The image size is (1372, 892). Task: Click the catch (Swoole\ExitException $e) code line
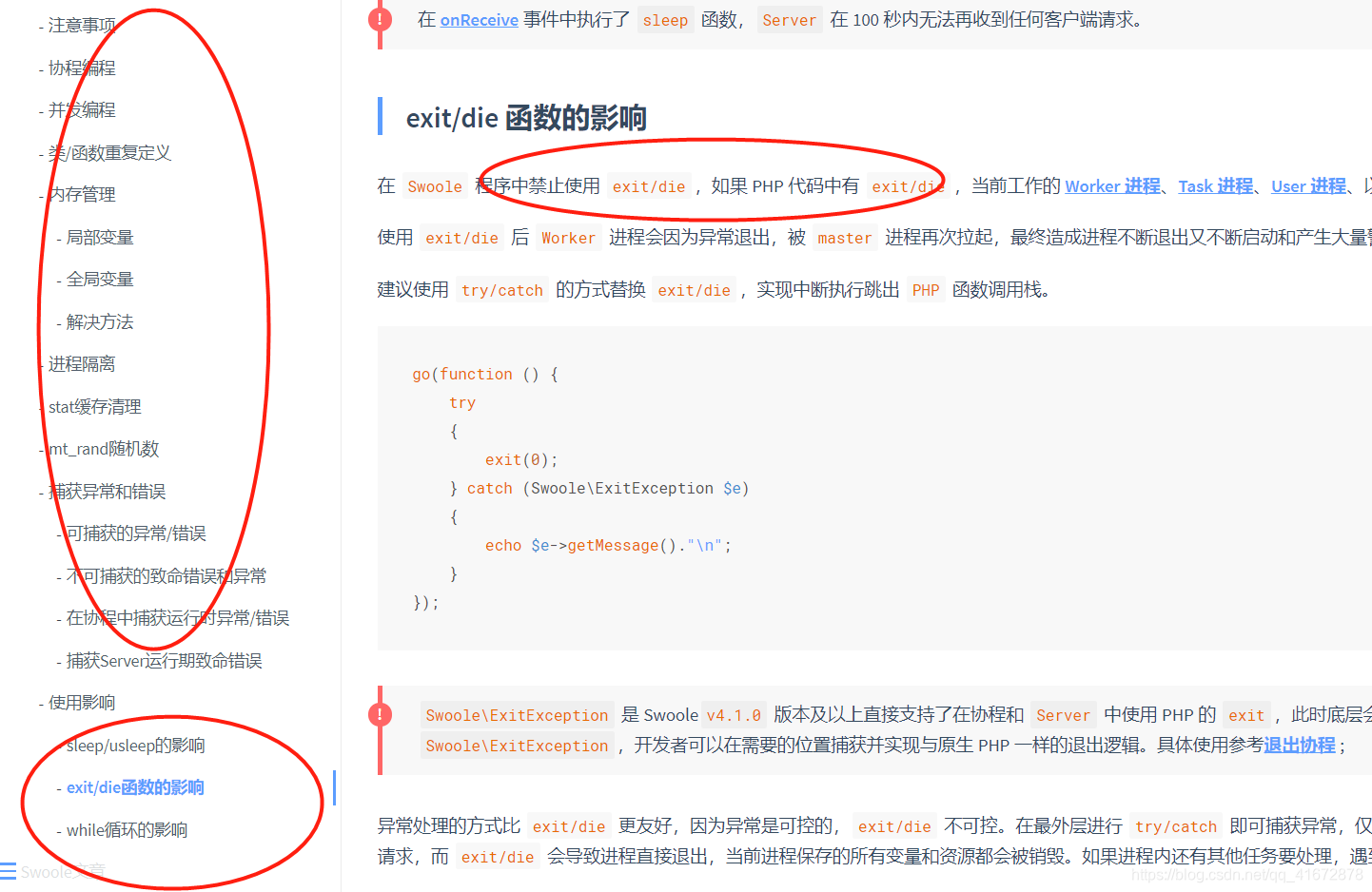click(599, 489)
